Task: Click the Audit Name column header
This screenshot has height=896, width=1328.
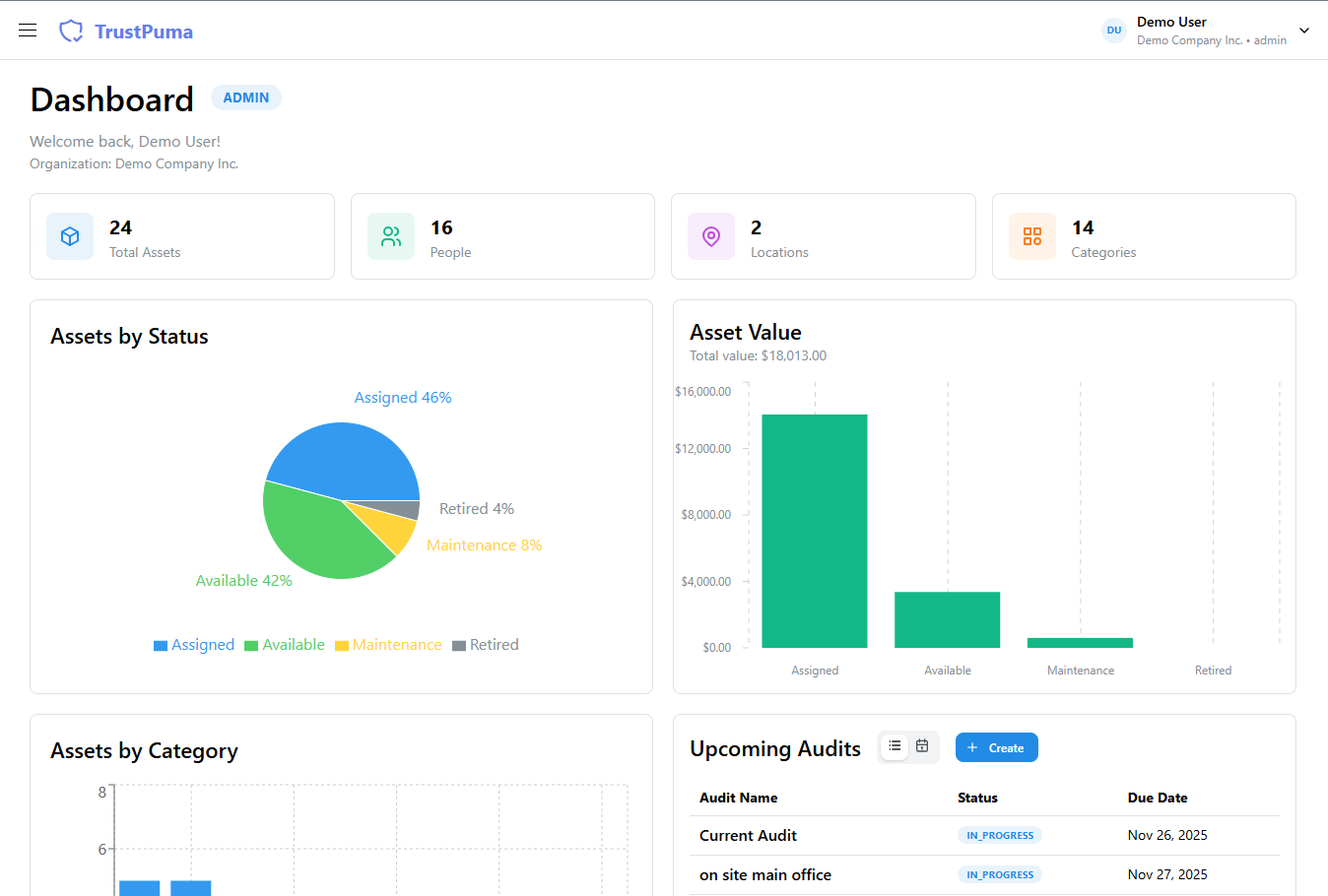Action: click(738, 798)
